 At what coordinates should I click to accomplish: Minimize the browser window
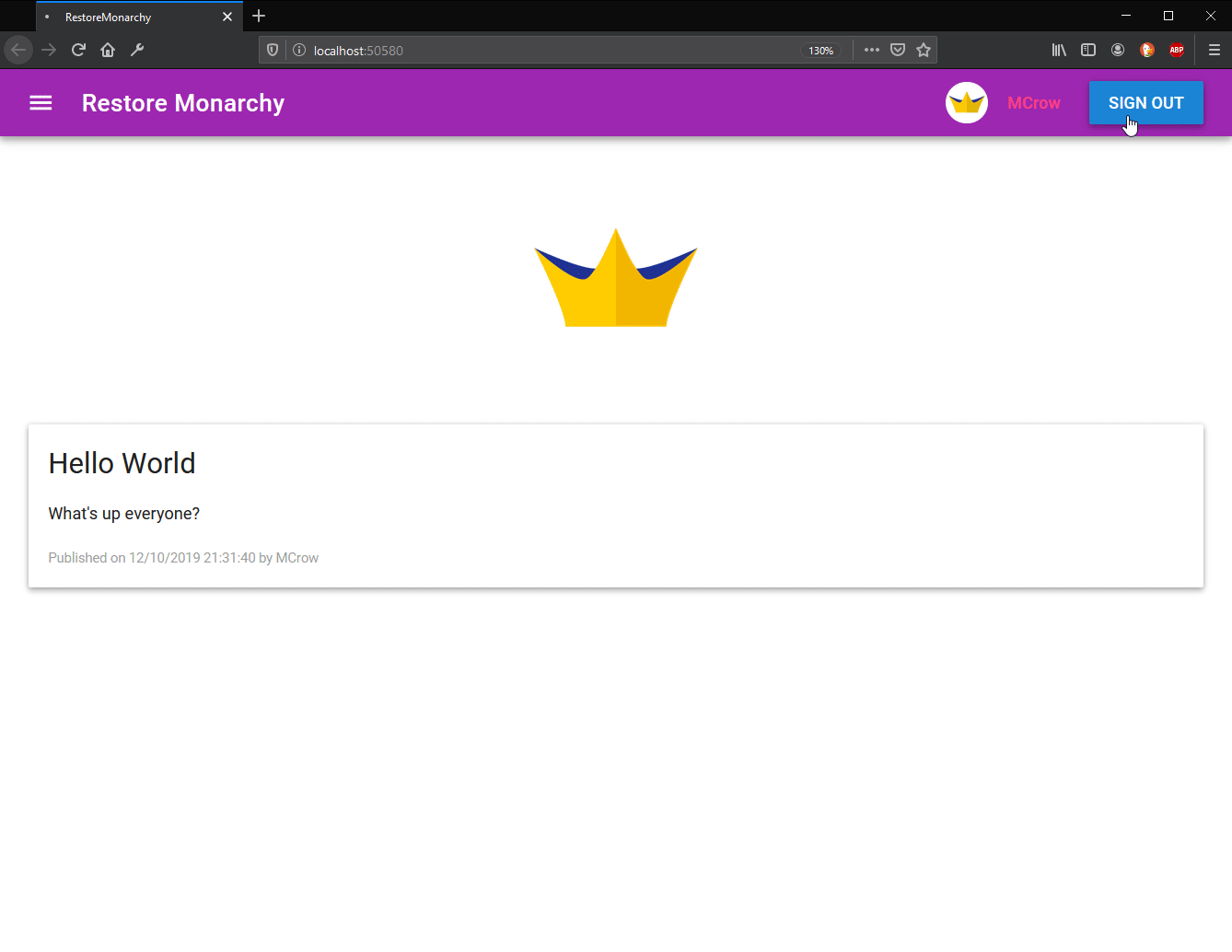tap(1126, 16)
